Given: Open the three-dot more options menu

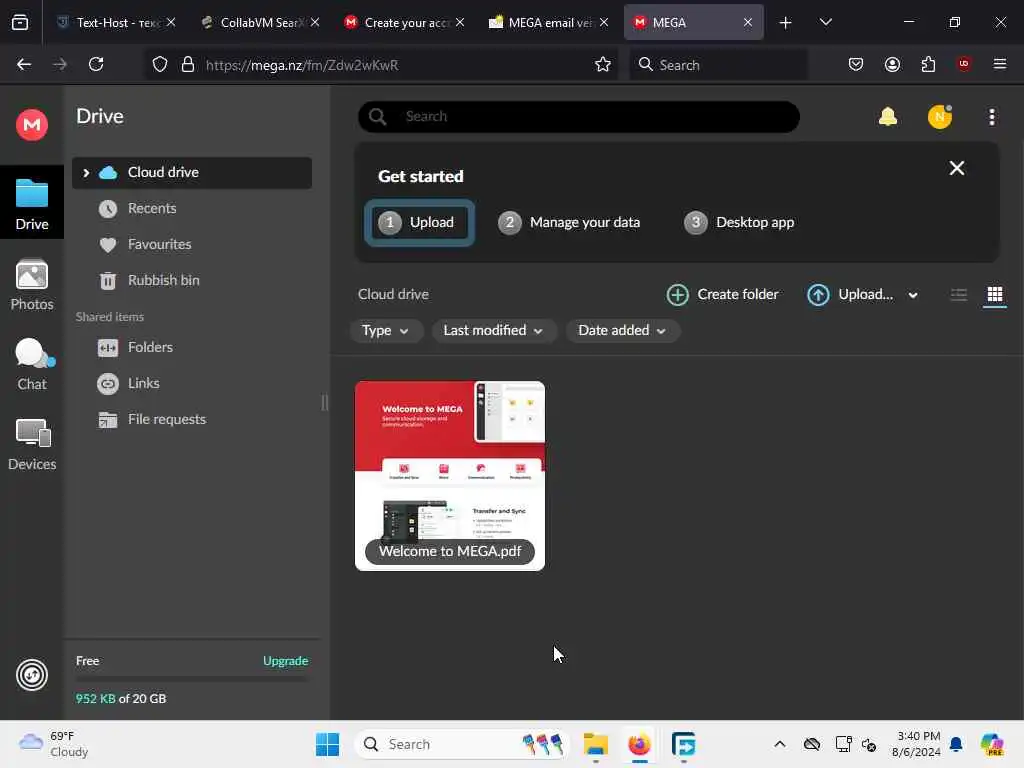Looking at the screenshot, I should click(991, 117).
